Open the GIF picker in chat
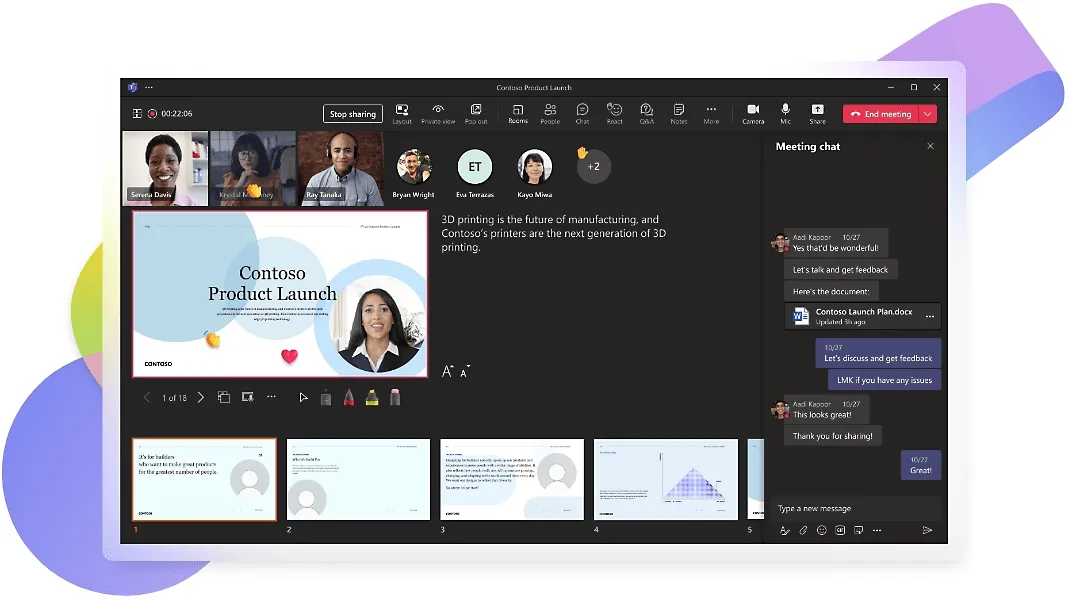 tap(840, 531)
